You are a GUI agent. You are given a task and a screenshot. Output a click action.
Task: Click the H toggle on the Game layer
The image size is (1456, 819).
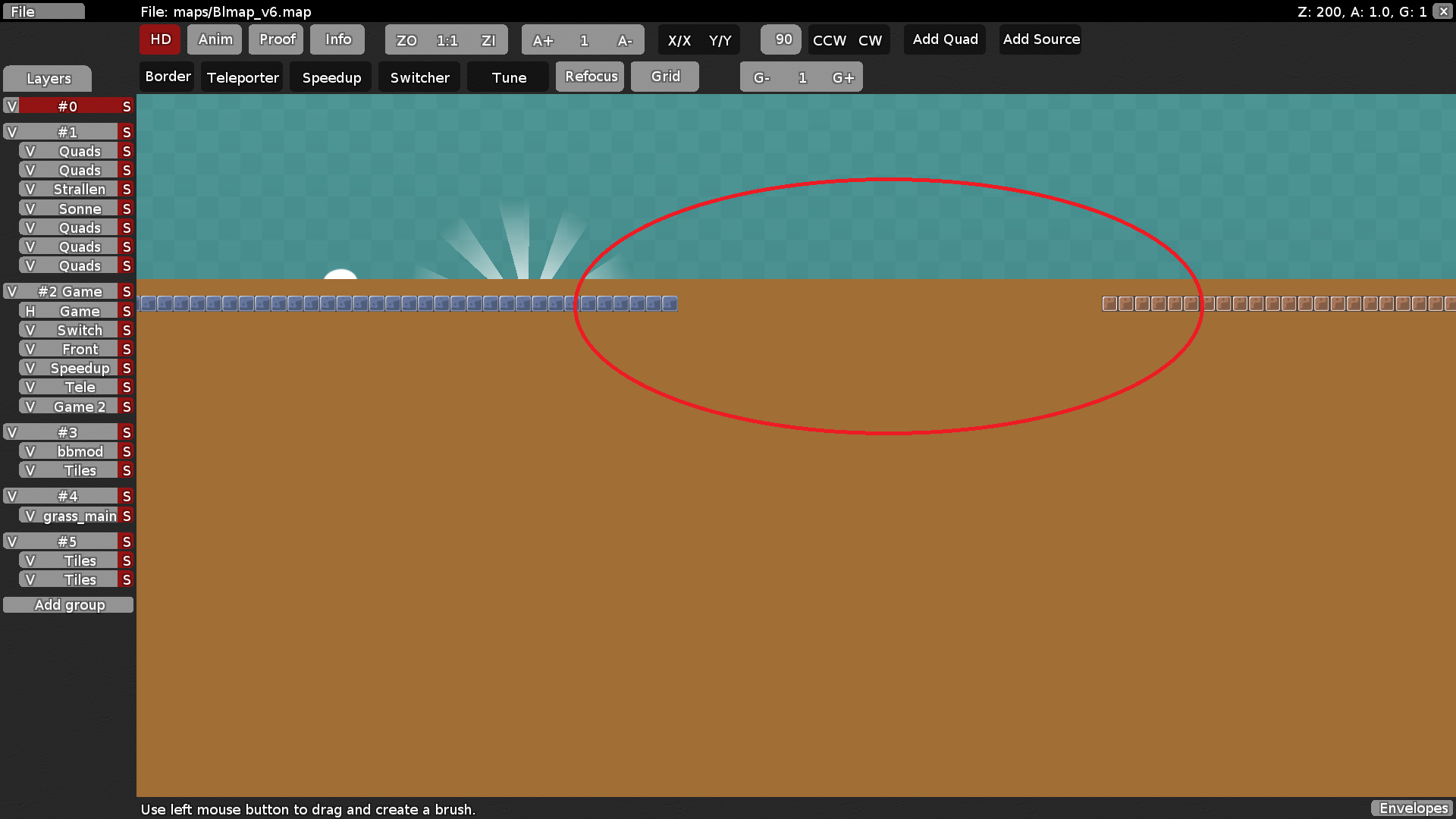29,311
